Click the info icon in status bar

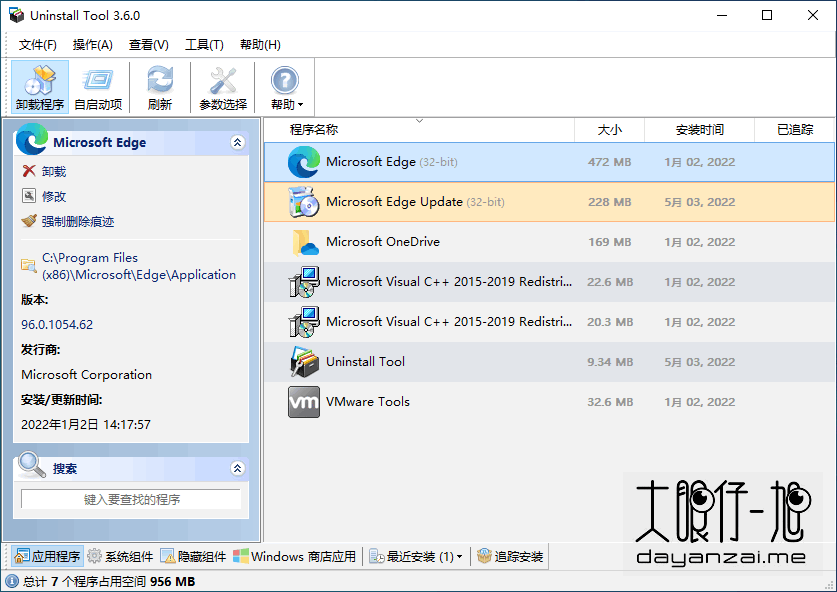(12, 581)
